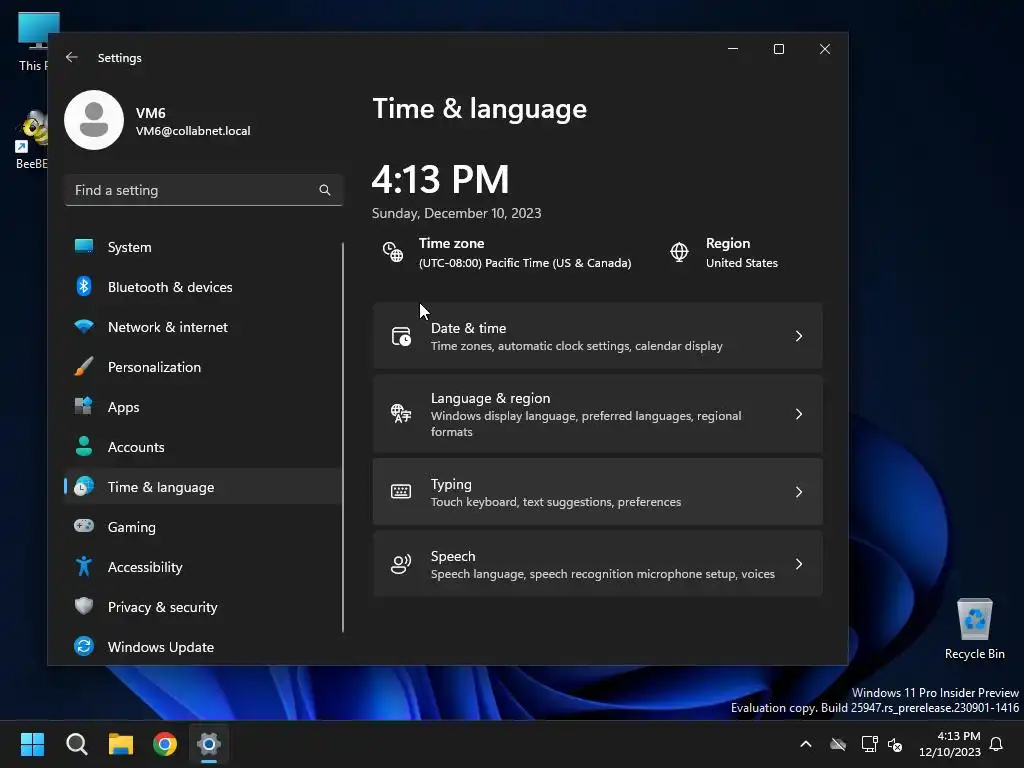Open the notifications bell in taskbar
1024x768 pixels.
pyautogui.click(x=997, y=744)
